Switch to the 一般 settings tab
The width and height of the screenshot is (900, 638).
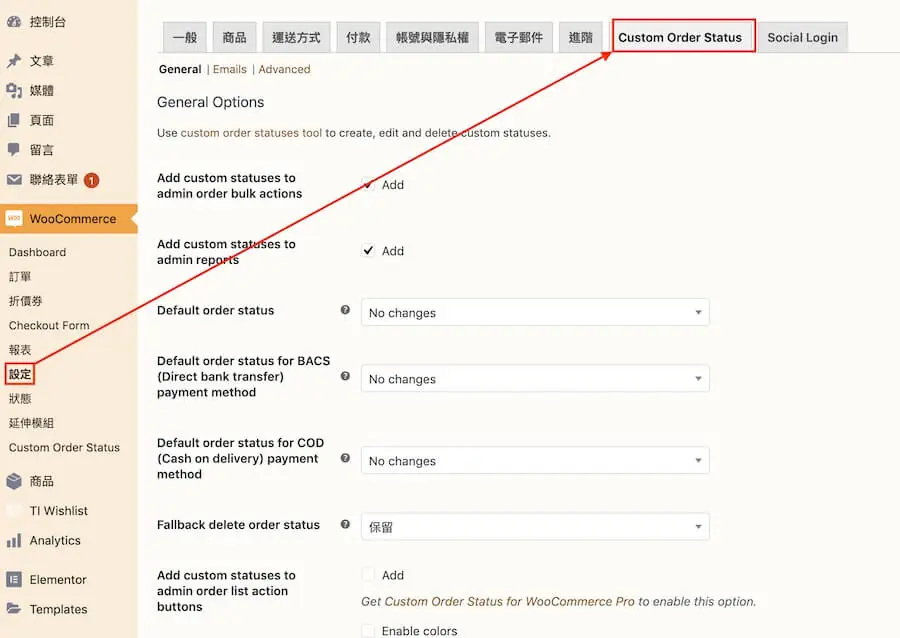click(x=185, y=37)
